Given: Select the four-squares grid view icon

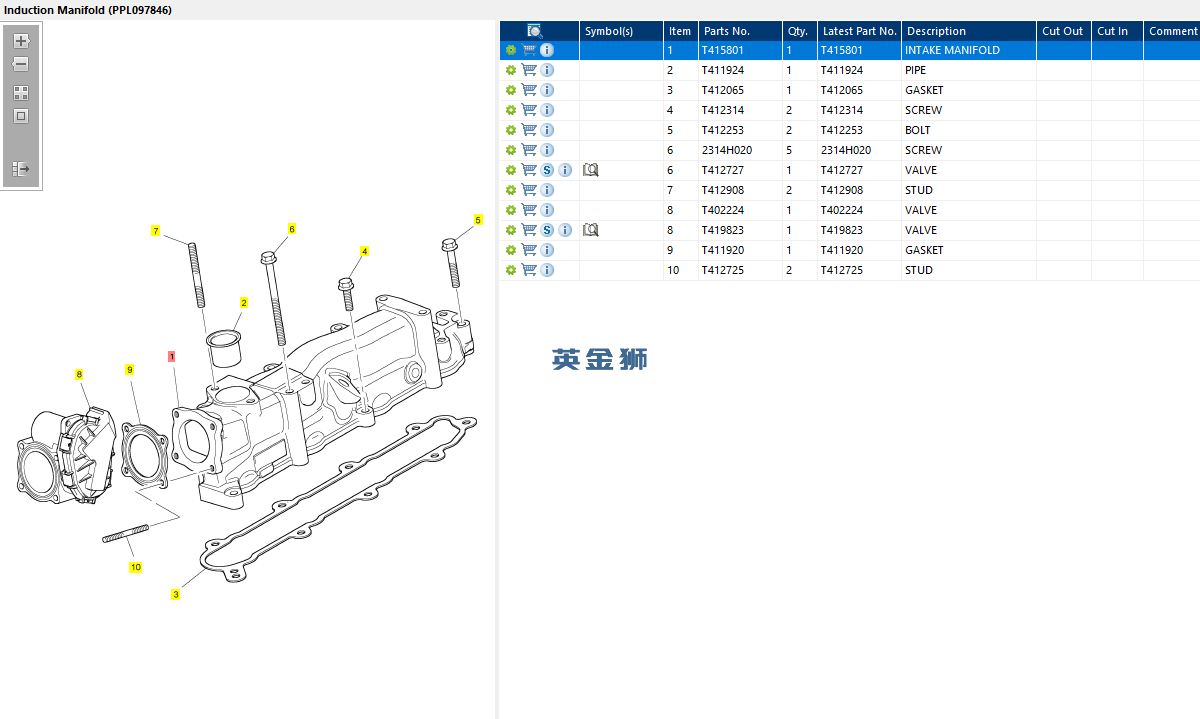Looking at the screenshot, I should 21,92.
